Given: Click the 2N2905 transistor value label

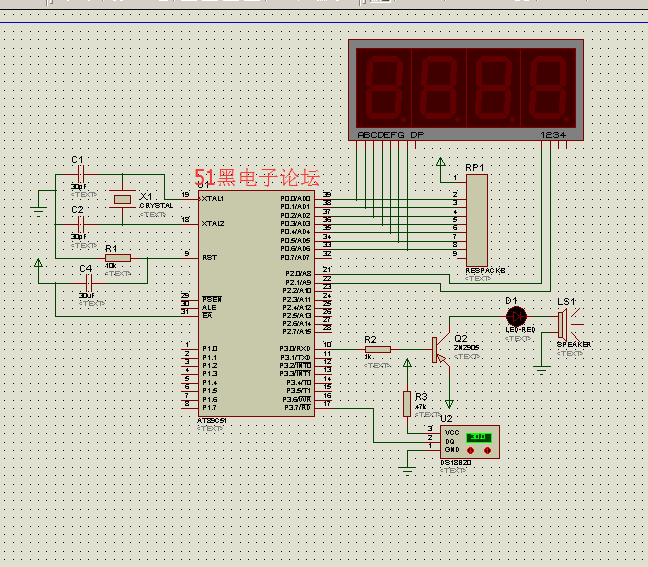Looking at the screenshot, I should click(x=466, y=348).
